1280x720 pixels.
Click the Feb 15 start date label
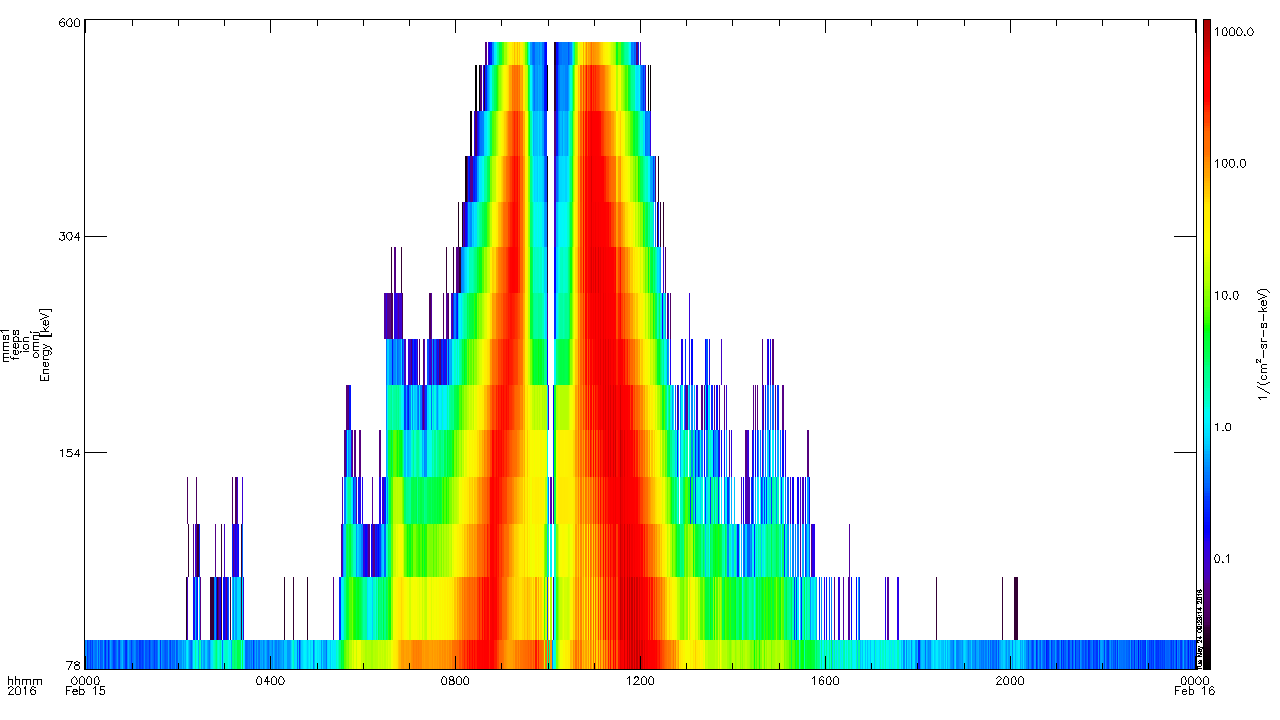click(x=85, y=691)
